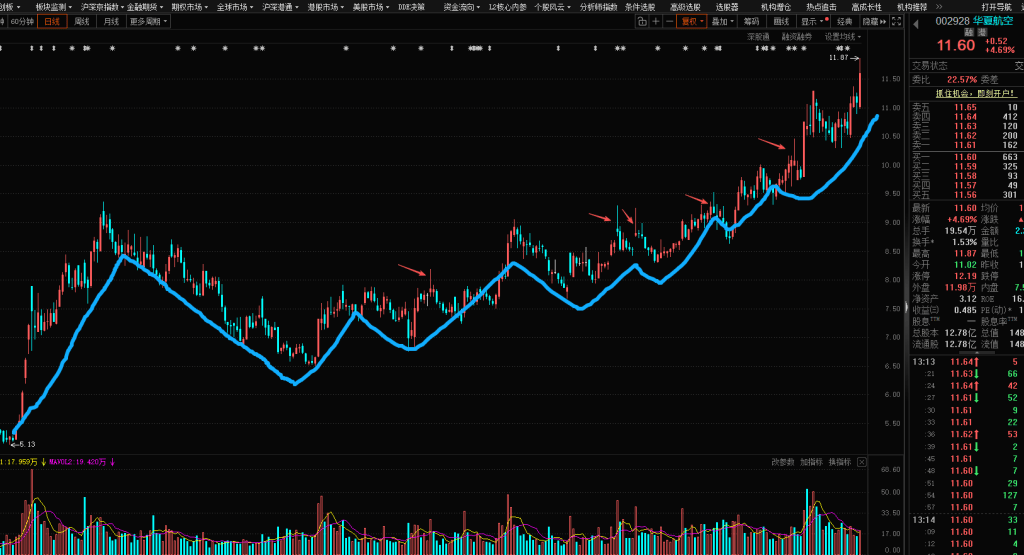Open the 资金流向 menu
The height and width of the screenshot is (555, 1024).
(462, 7)
